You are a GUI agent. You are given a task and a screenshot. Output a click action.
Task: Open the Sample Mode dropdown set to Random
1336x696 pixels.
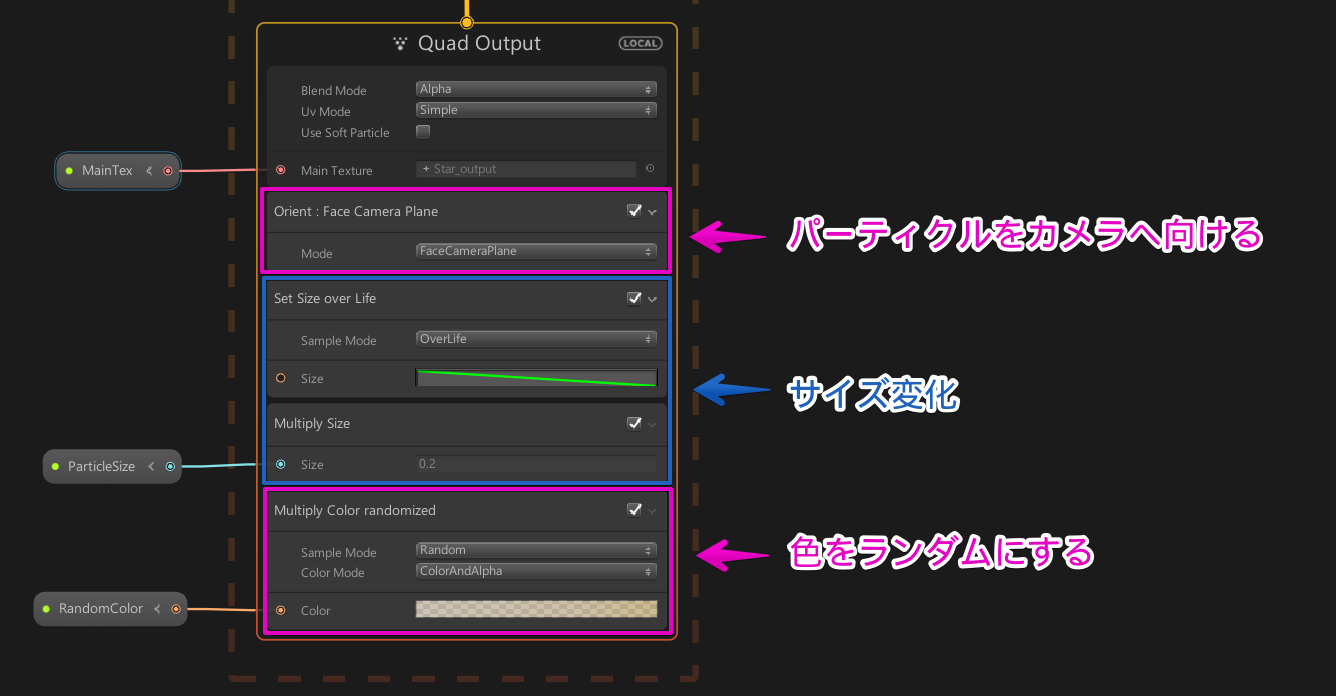coord(536,550)
